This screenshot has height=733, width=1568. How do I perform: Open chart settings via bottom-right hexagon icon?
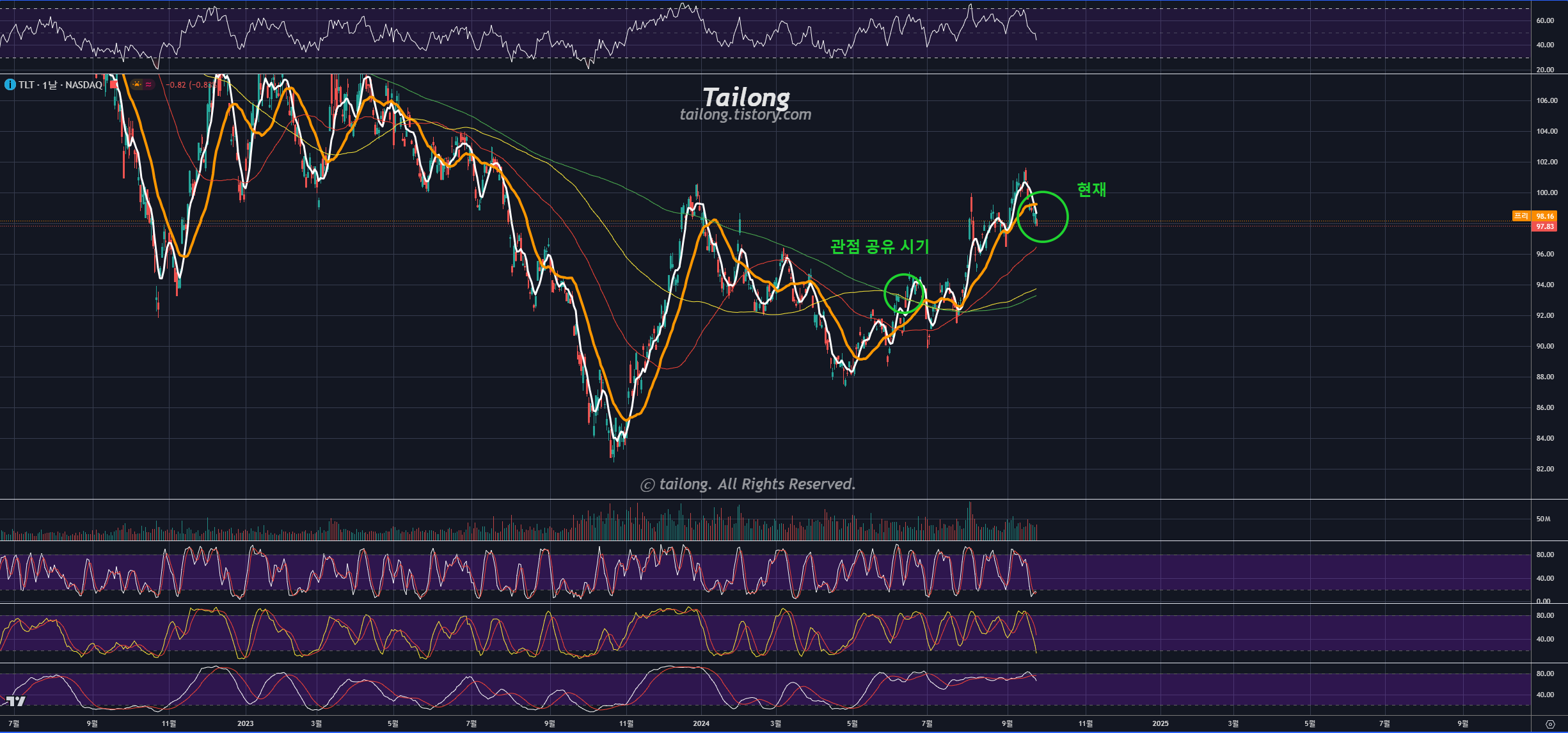pyautogui.click(x=1549, y=724)
